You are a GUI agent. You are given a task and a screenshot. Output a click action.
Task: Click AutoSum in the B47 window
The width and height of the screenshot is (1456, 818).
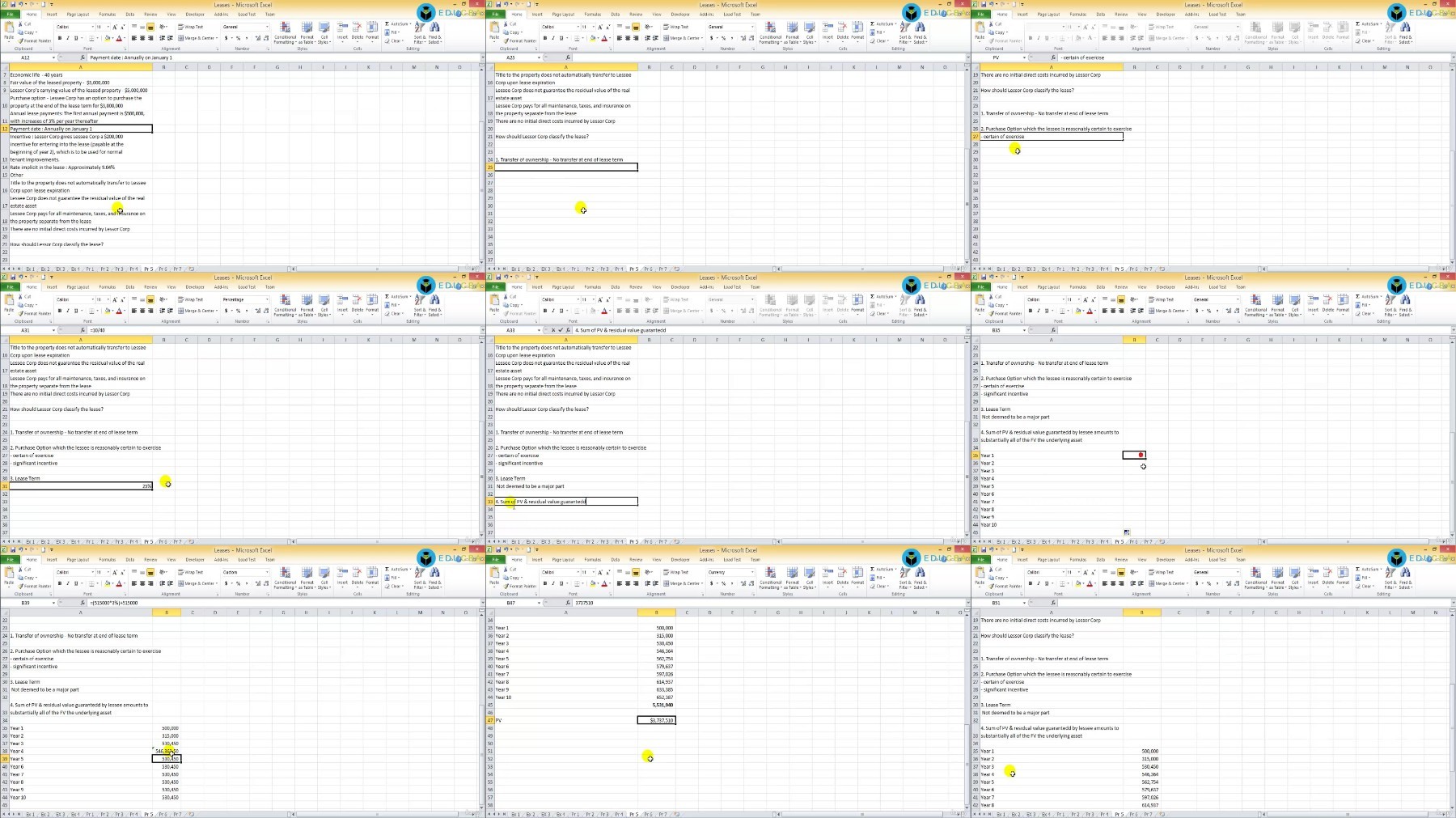[x=882, y=569]
